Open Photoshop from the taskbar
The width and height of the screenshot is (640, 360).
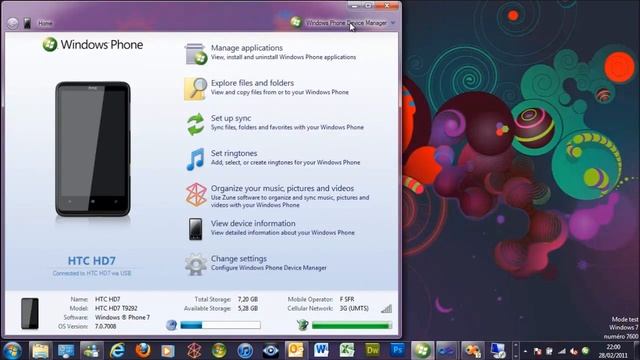398,351
